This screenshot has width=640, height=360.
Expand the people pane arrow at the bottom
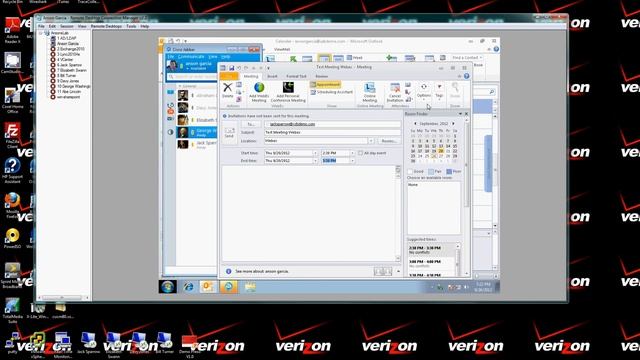[x=399, y=271]
